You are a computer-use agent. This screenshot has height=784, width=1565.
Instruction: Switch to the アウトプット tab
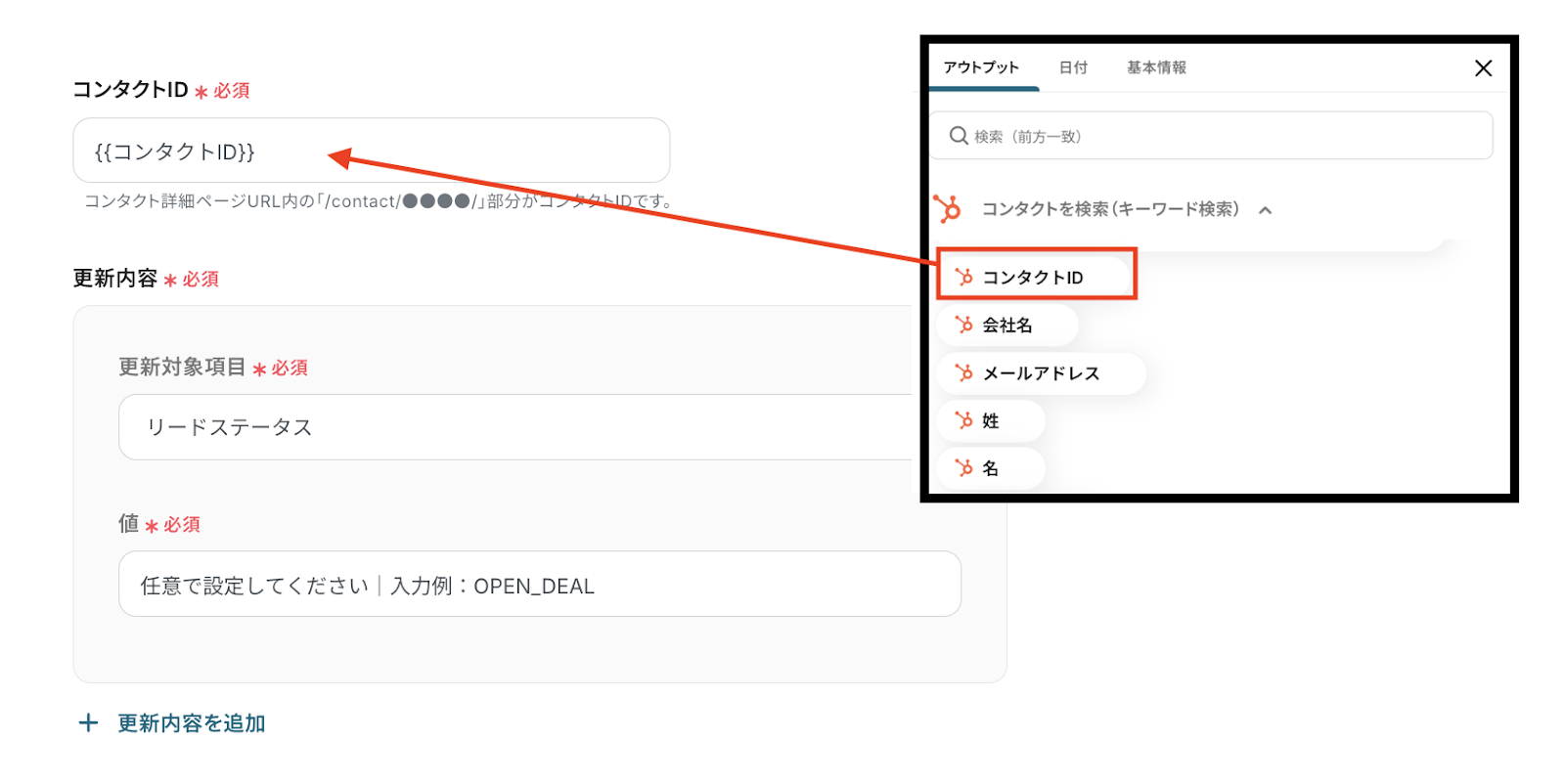click(981, 67)
